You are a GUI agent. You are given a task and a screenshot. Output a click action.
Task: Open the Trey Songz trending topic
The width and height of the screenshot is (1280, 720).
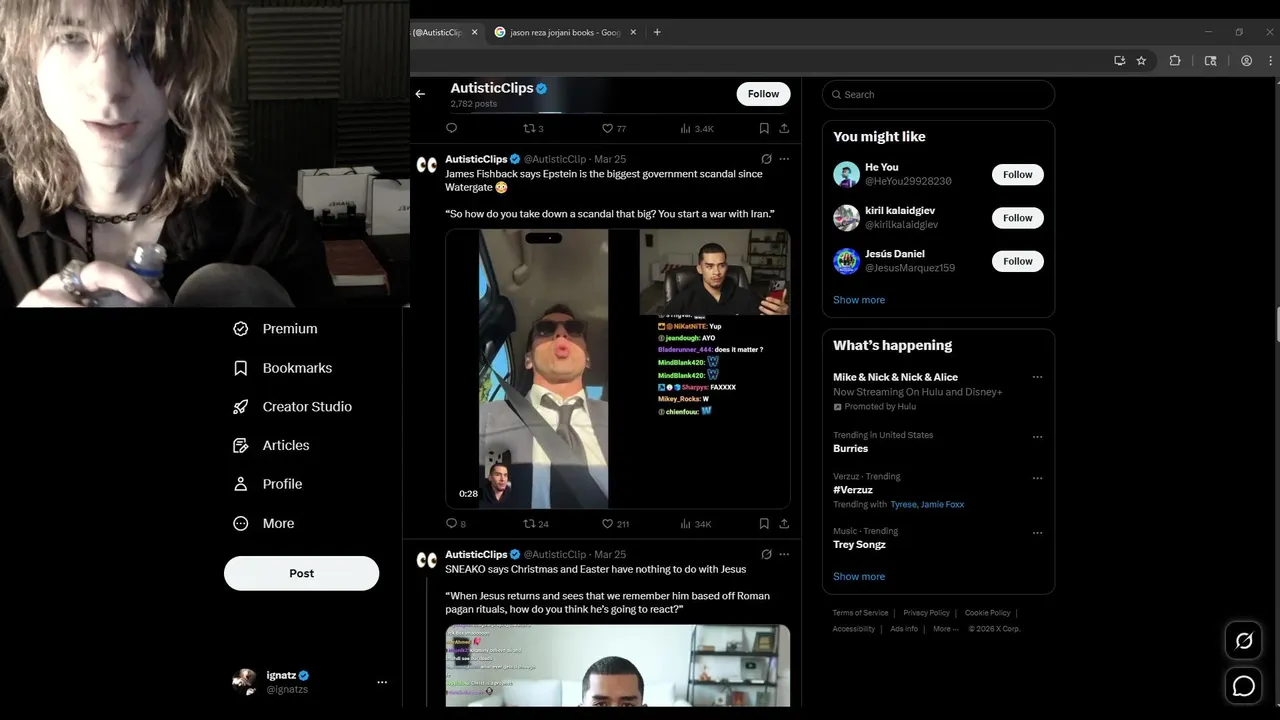[x=859, y=545]
